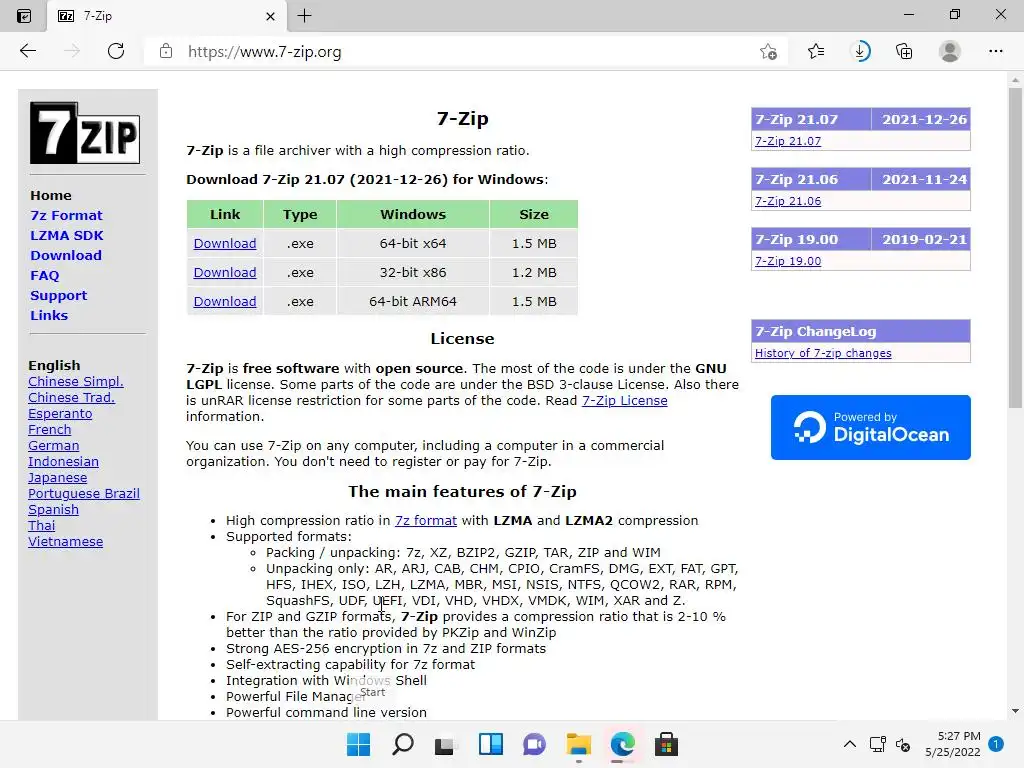Switch language to Japanese
The width and height of the screenshot is (1024, 768).
click(57, 478)
